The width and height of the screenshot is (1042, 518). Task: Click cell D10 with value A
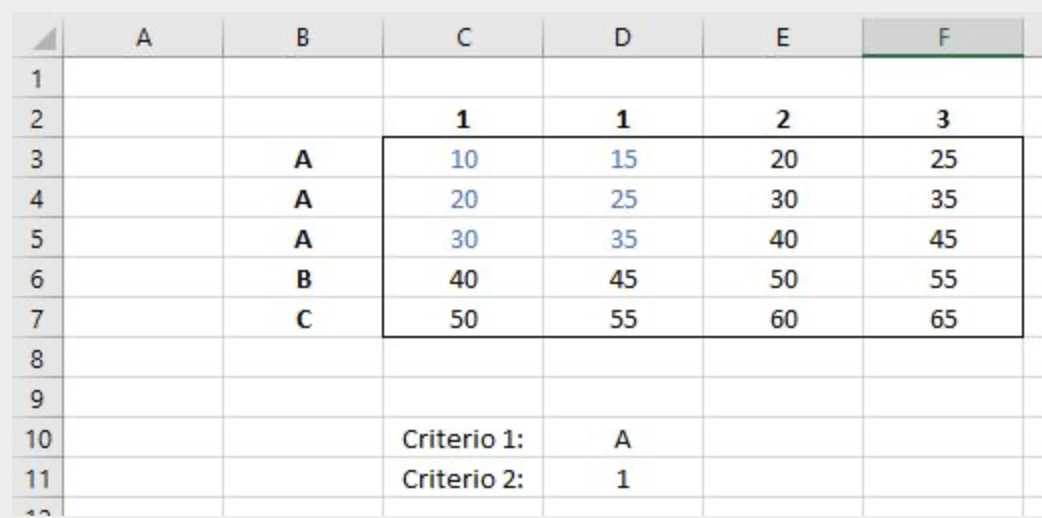click(x=622, y=438)
